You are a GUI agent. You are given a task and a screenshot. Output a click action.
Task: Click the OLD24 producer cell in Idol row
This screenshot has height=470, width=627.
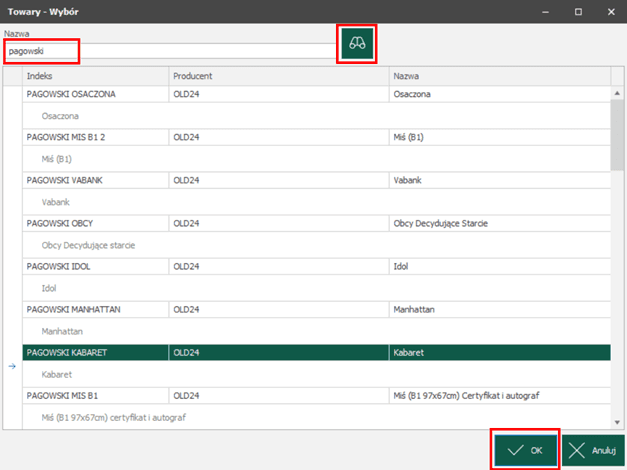(279, 266)
